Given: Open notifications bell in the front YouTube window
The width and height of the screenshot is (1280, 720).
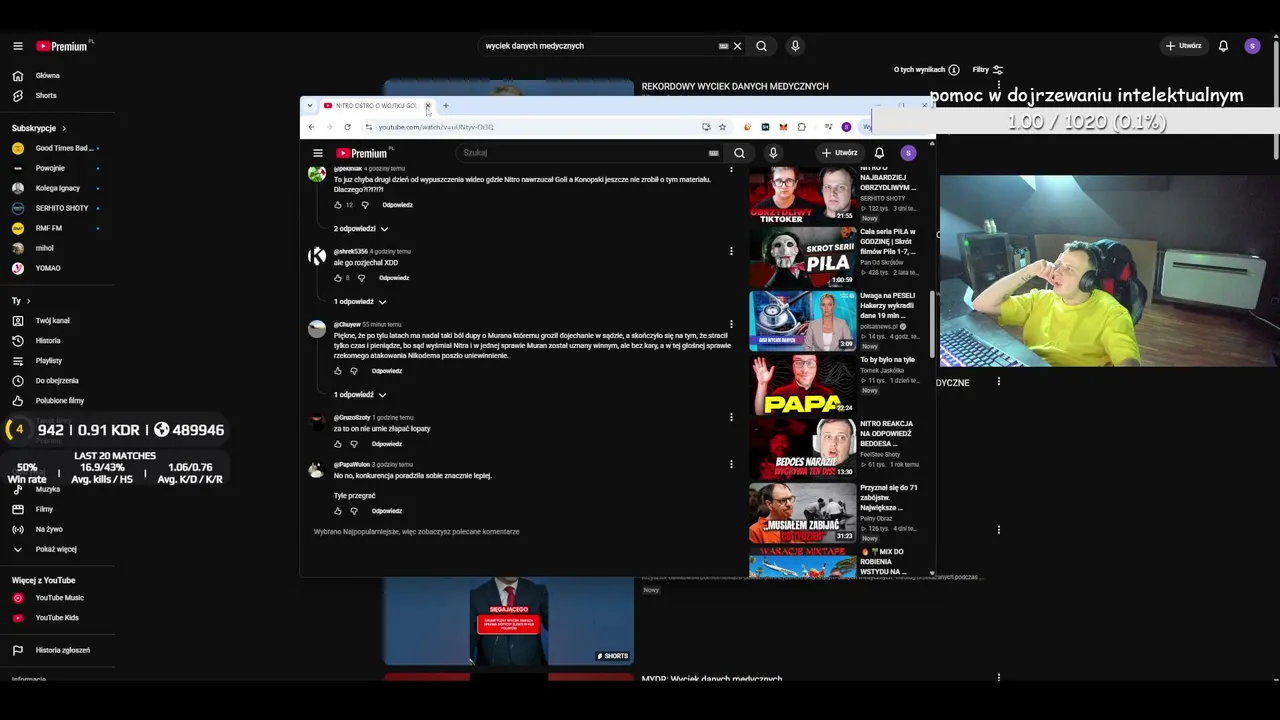Looking at the screenshot, I should tap(879, 153).
